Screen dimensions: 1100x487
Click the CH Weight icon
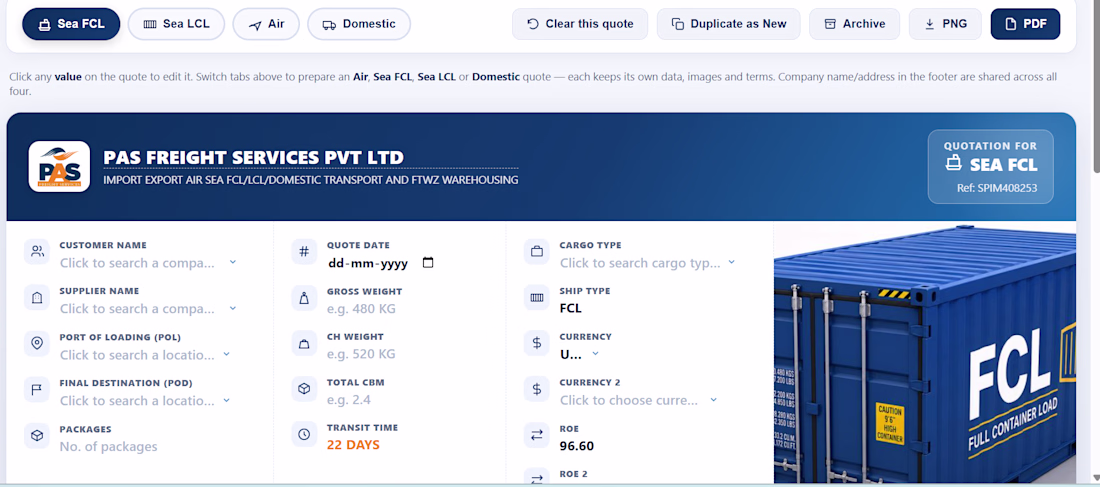click(304, 343)
